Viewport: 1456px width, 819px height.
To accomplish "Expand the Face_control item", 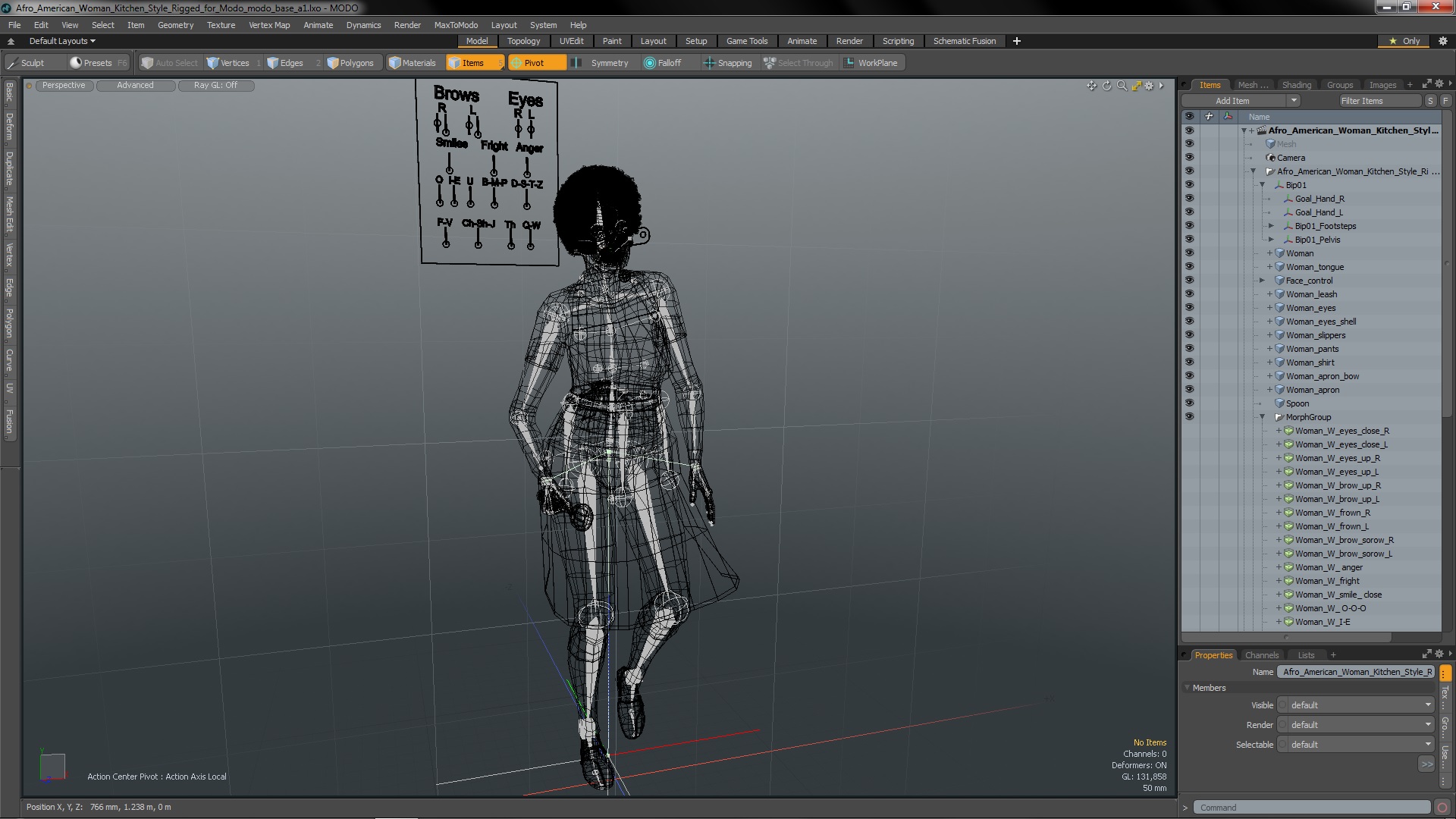I will (x=1263, y=281).
